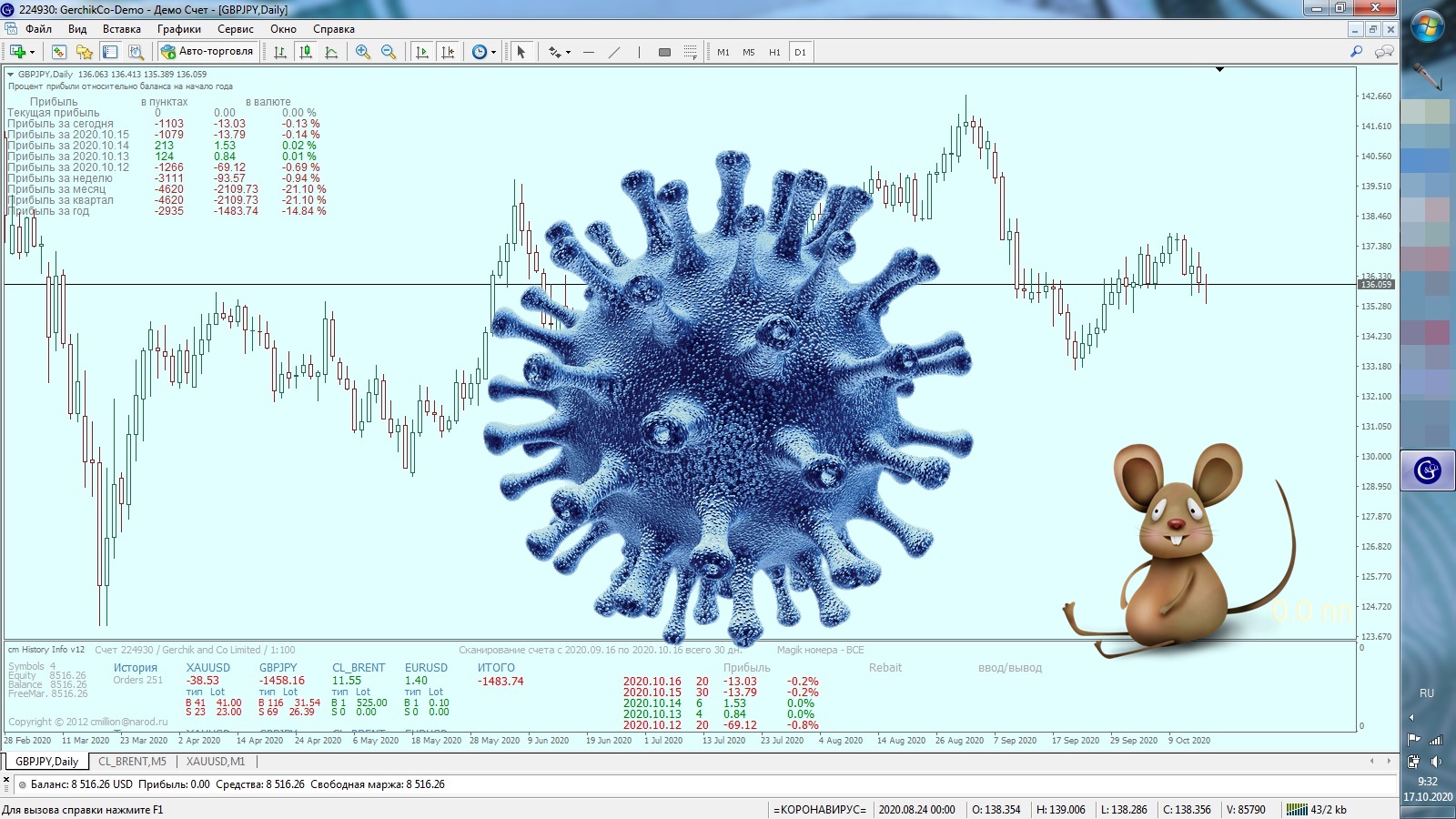Select the cursor pointer tool

coord(521,52)
